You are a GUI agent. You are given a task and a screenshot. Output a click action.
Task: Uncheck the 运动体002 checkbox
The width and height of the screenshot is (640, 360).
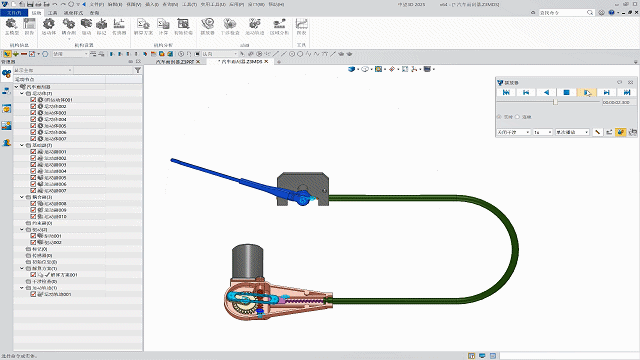coord(33,106)
